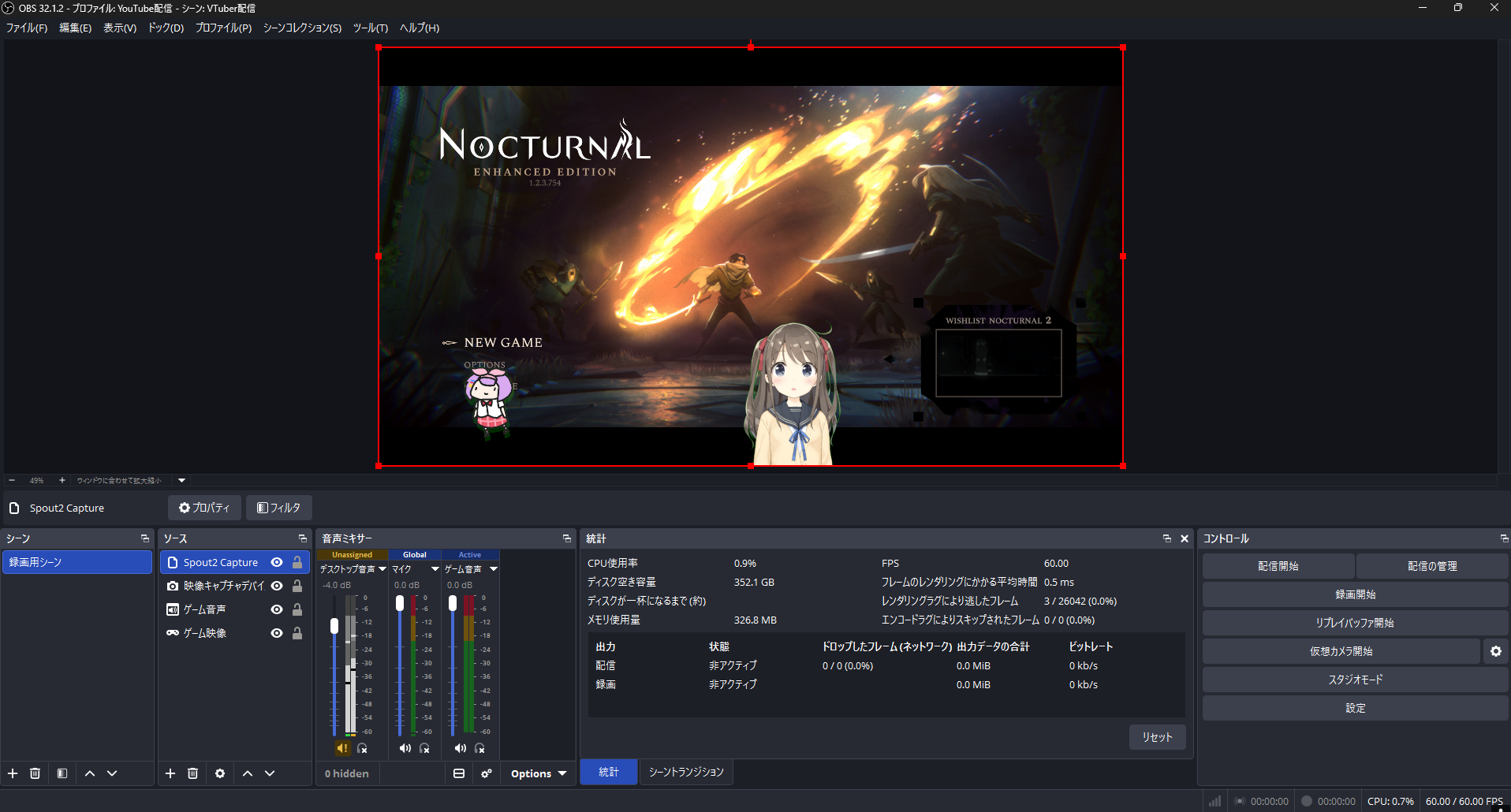
Task: Open the ファイル(F) menu
Action: click(x=27, y=28)
